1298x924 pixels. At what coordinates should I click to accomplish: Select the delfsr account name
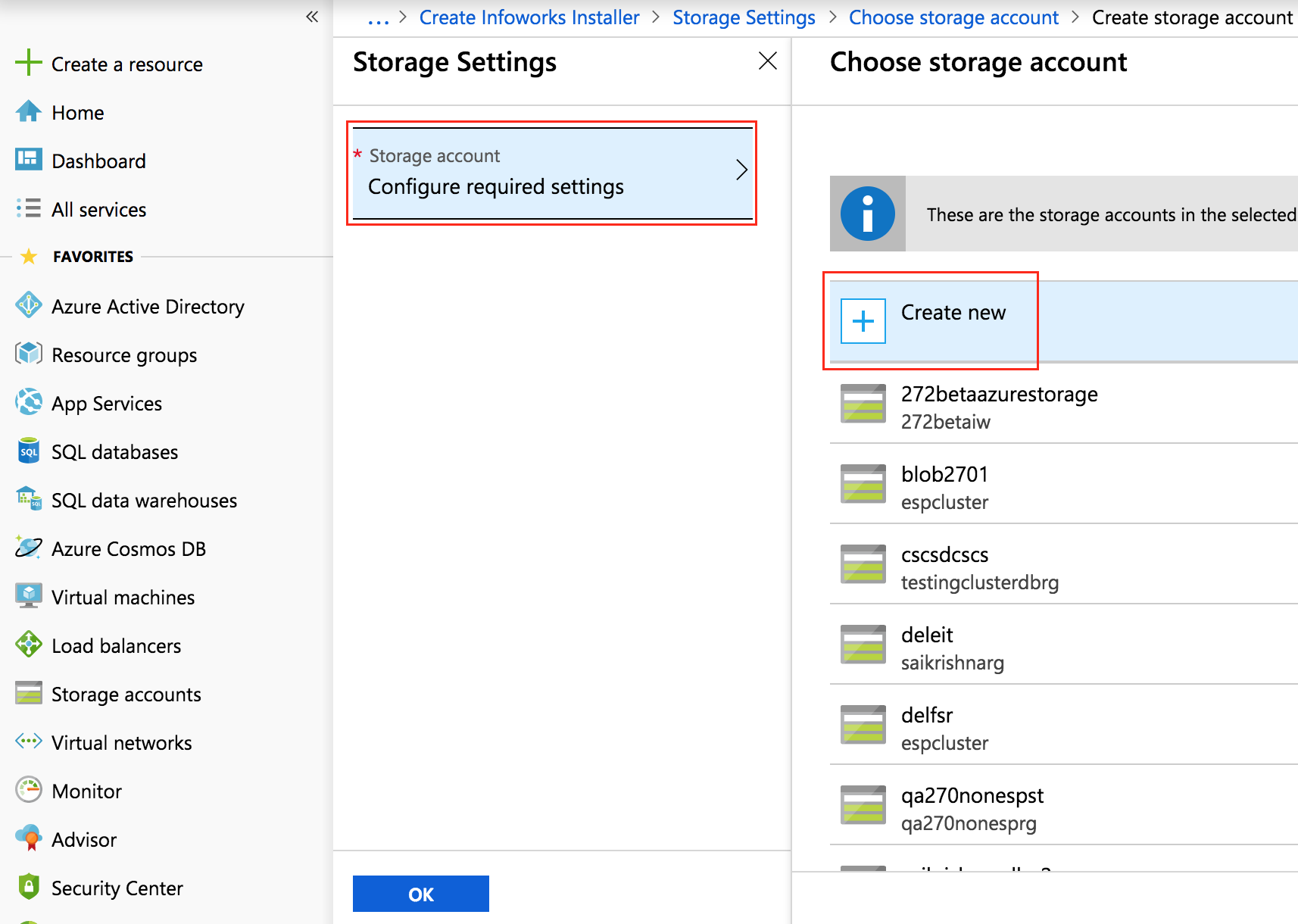[x=927, y=715]
